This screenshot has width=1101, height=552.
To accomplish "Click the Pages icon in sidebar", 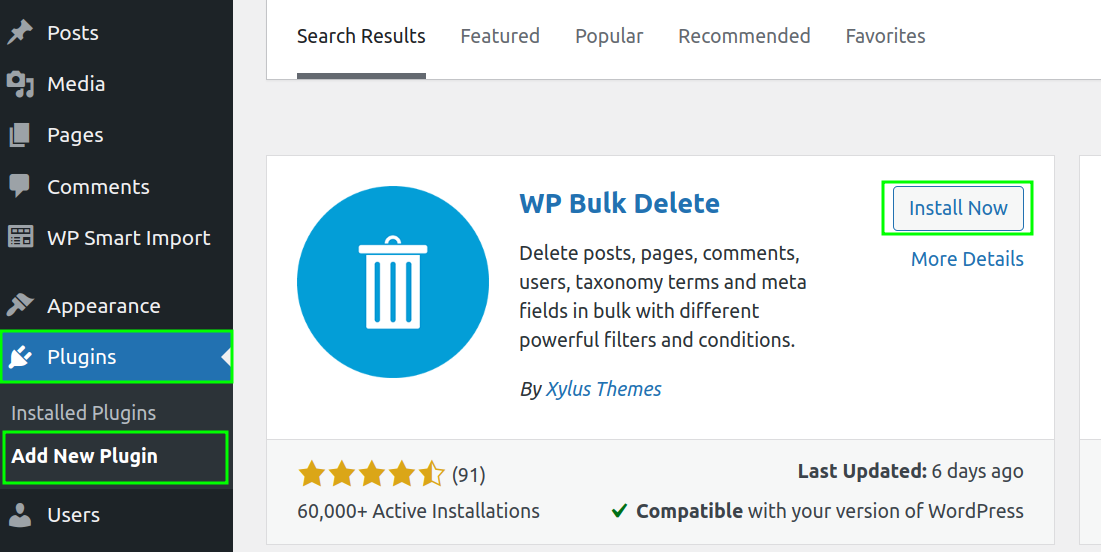I will click(19, 135).
